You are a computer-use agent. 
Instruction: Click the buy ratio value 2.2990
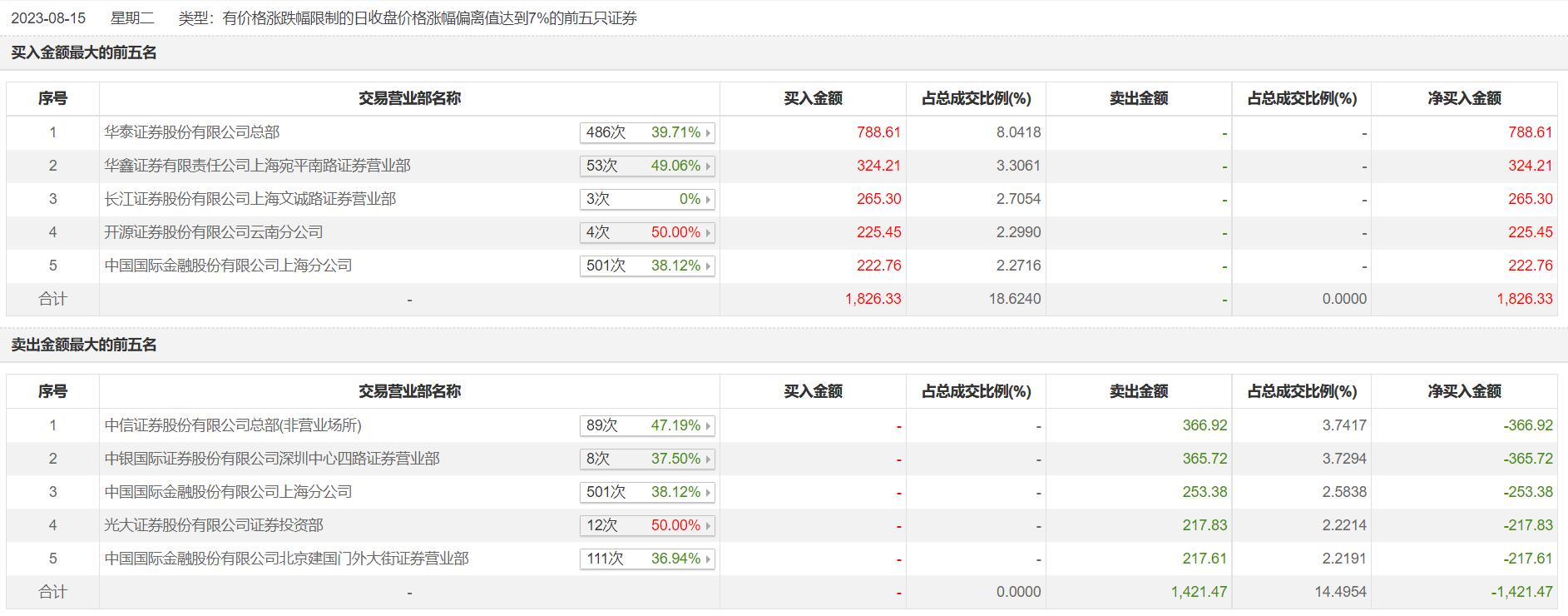(x=1018, y=232)
